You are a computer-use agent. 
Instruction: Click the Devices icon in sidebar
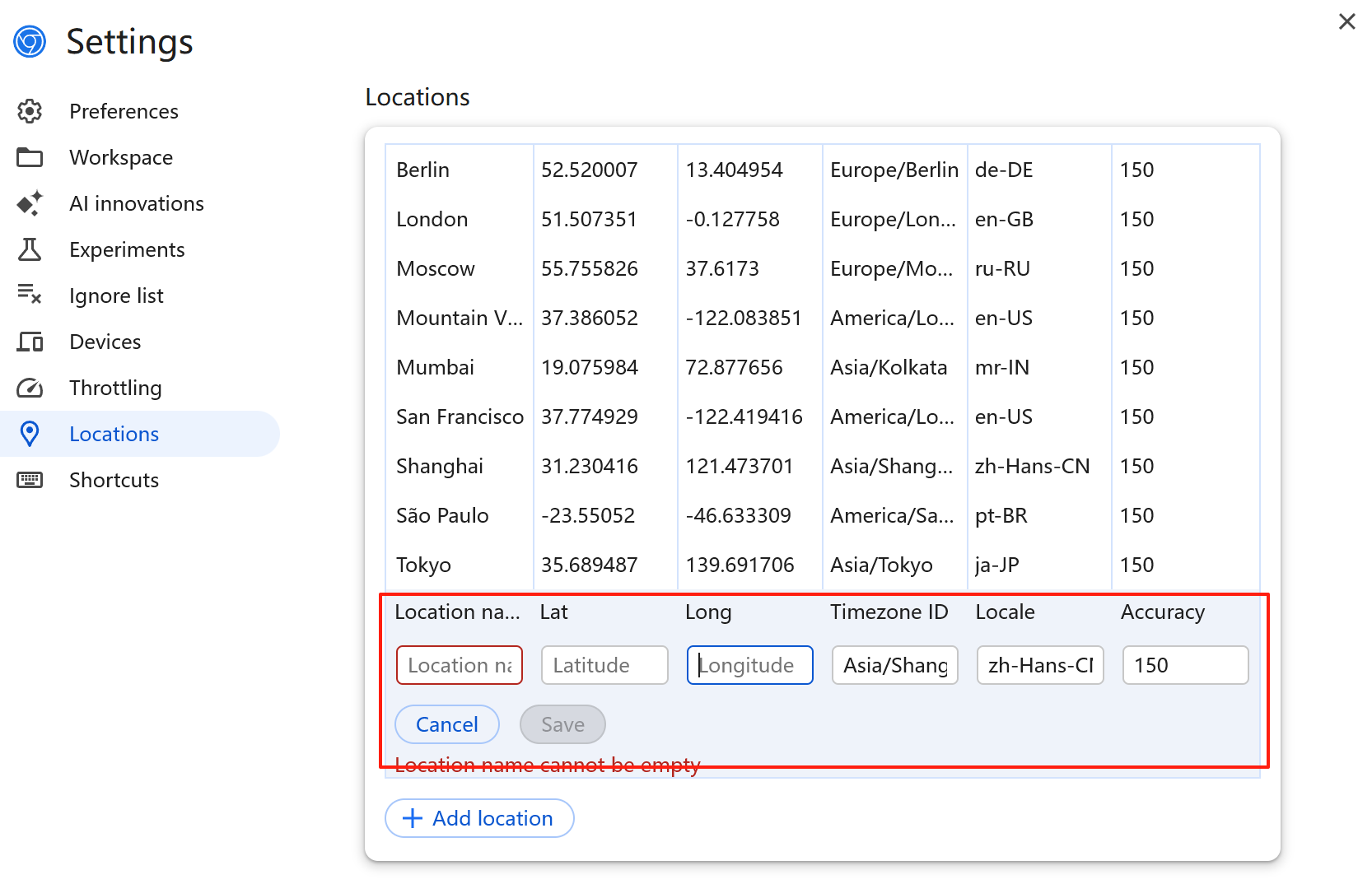(30, 342)
